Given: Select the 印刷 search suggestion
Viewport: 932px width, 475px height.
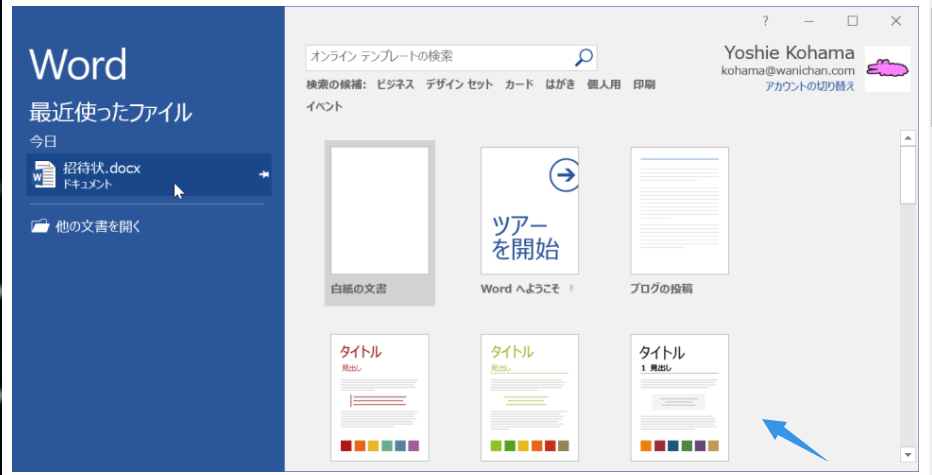Looking at the screenshot, I should (x=644, y=84).
